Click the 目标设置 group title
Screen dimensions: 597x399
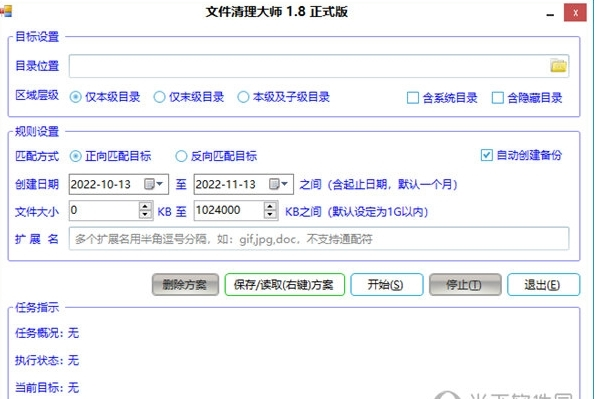pyautogui.click(x=37, y=37)
